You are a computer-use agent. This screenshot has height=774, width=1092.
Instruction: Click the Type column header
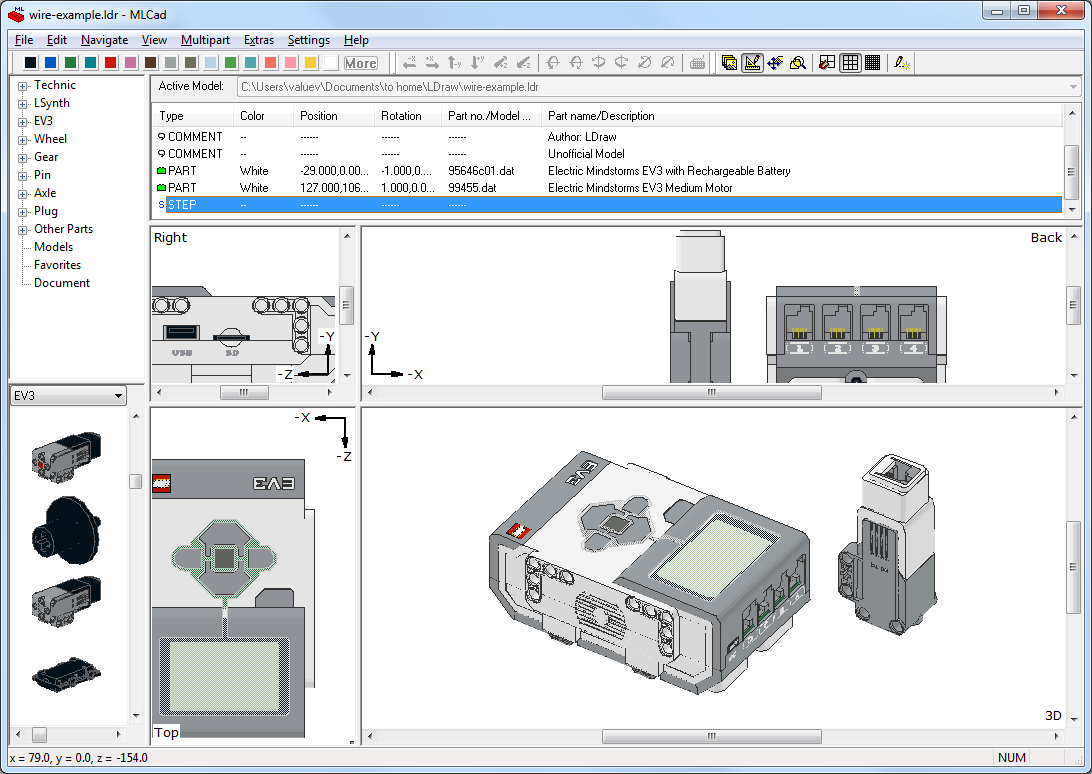point(193,116)
